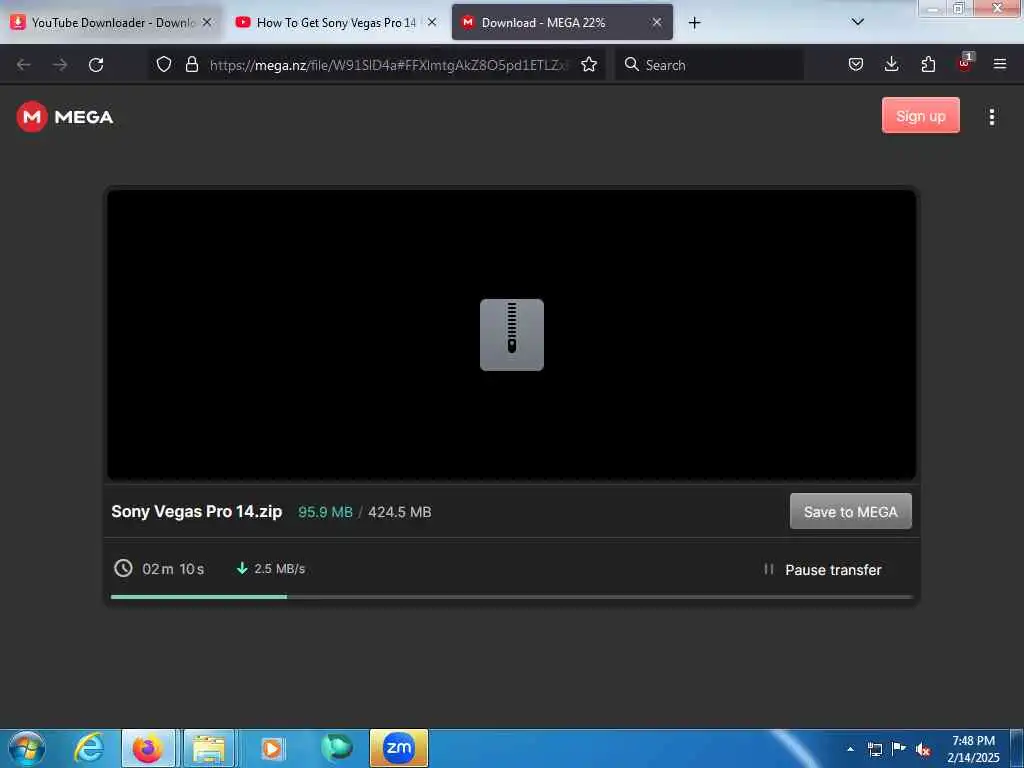Select the Download - MEGA 22% tab

pos(561,23)
